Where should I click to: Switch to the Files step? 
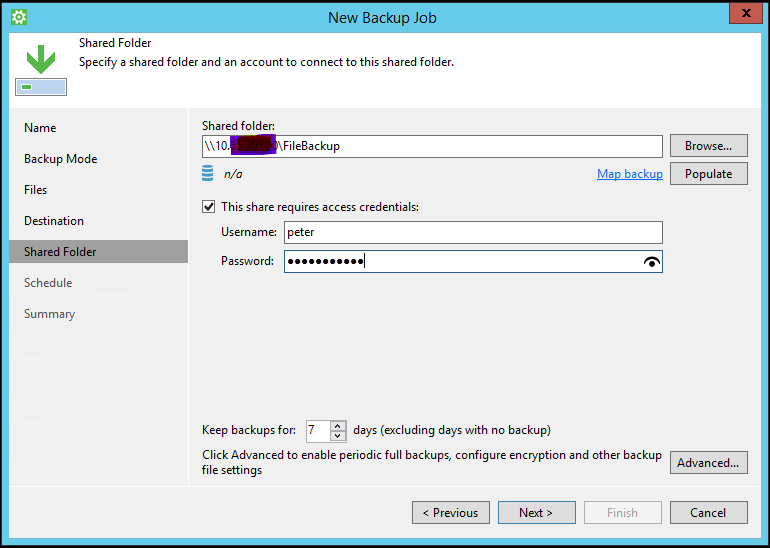click(x=36, y=190)
